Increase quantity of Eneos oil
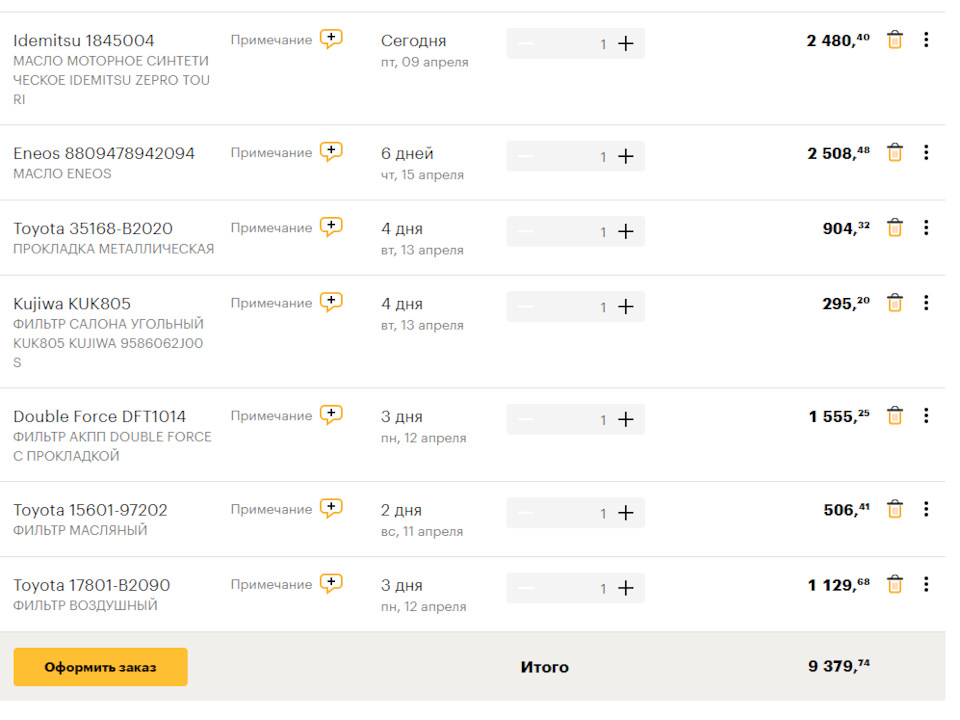Viewport: 960px width, 720px height. coord(626,156)
